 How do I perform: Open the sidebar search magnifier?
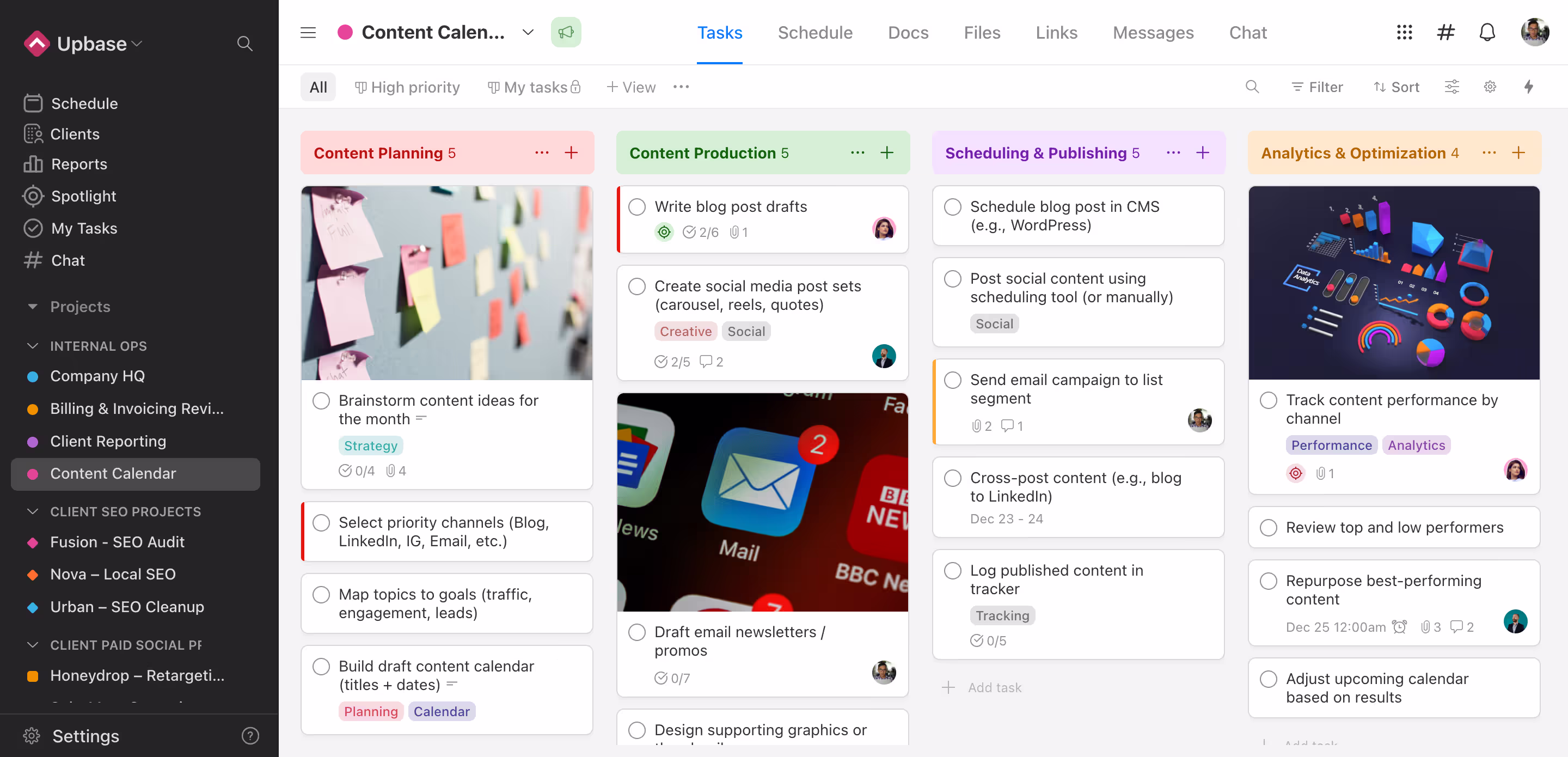pyautogui.click(x=244, y=44)
